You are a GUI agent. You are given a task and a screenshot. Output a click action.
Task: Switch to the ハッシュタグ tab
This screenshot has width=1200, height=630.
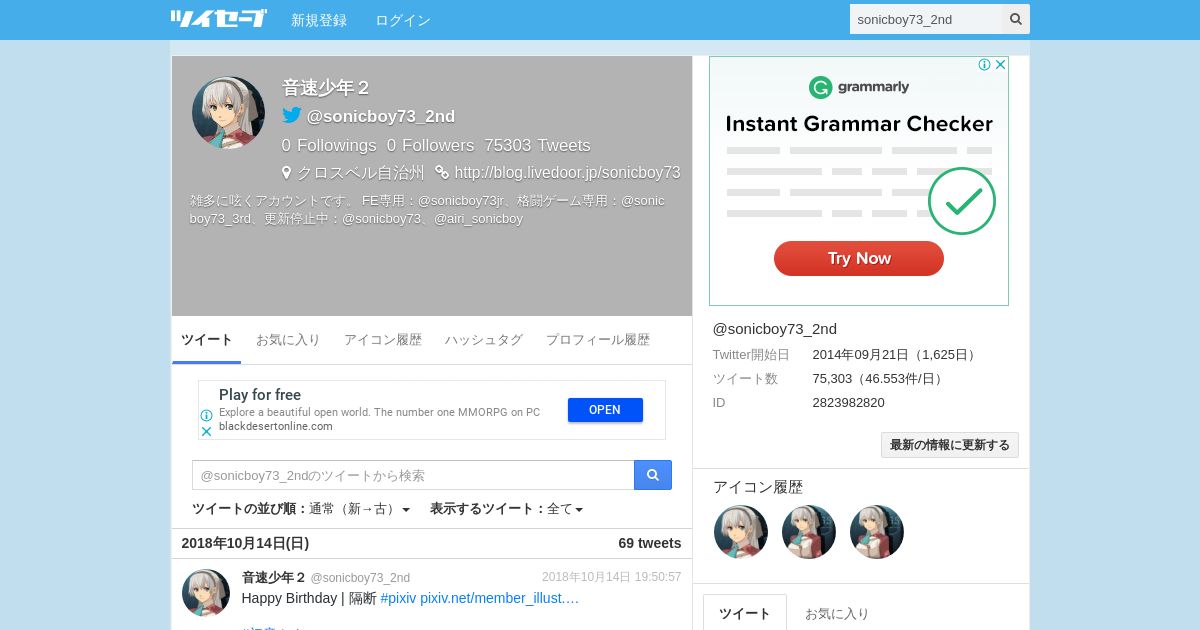click(484, 340)
